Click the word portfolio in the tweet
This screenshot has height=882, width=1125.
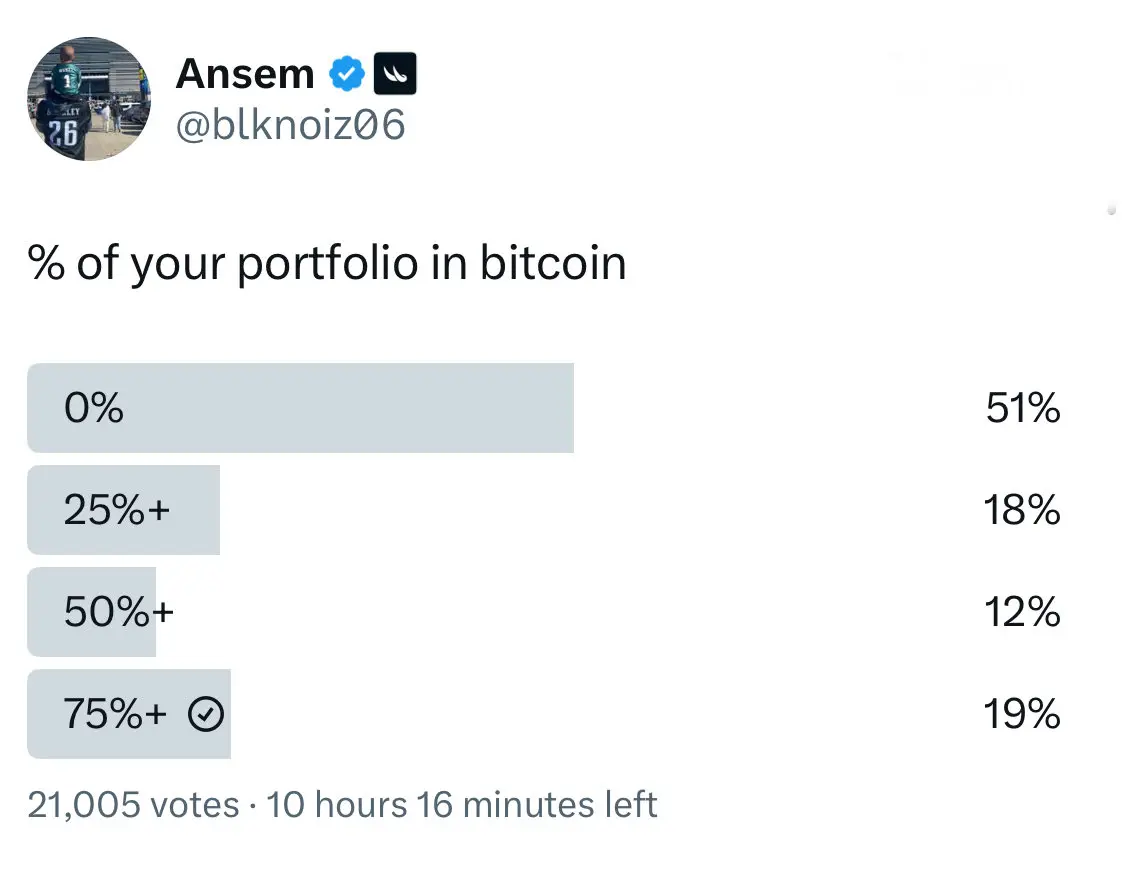(327, 263)
